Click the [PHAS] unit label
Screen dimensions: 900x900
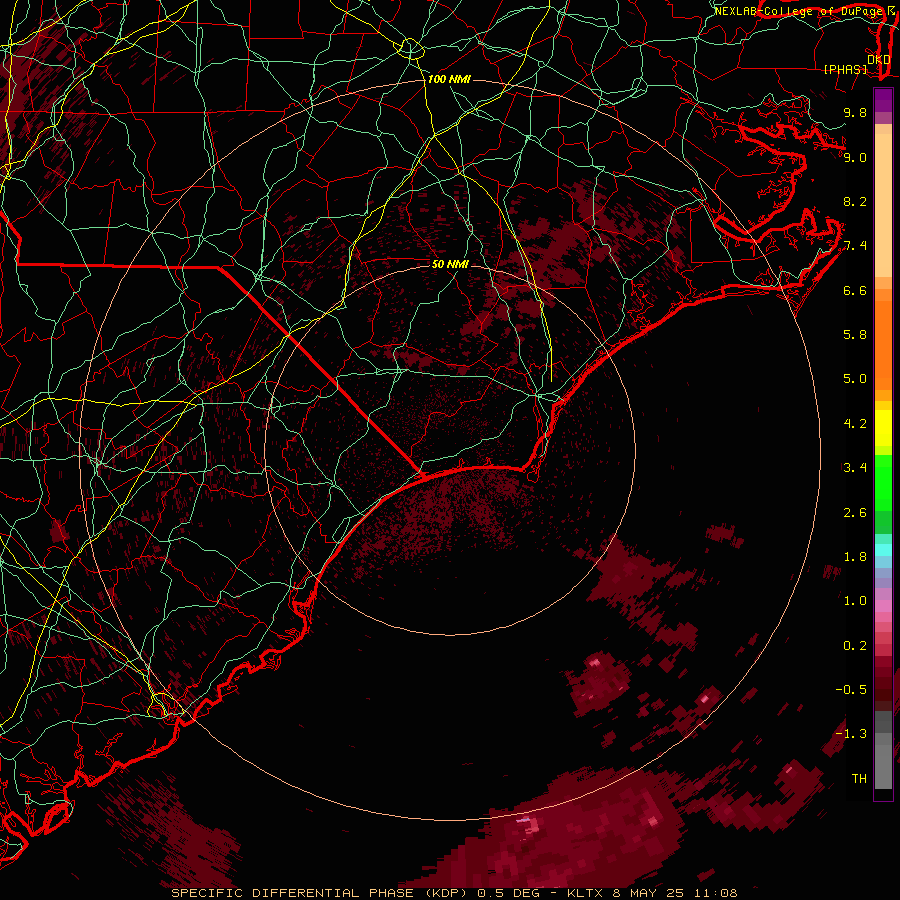click(845, 70)
